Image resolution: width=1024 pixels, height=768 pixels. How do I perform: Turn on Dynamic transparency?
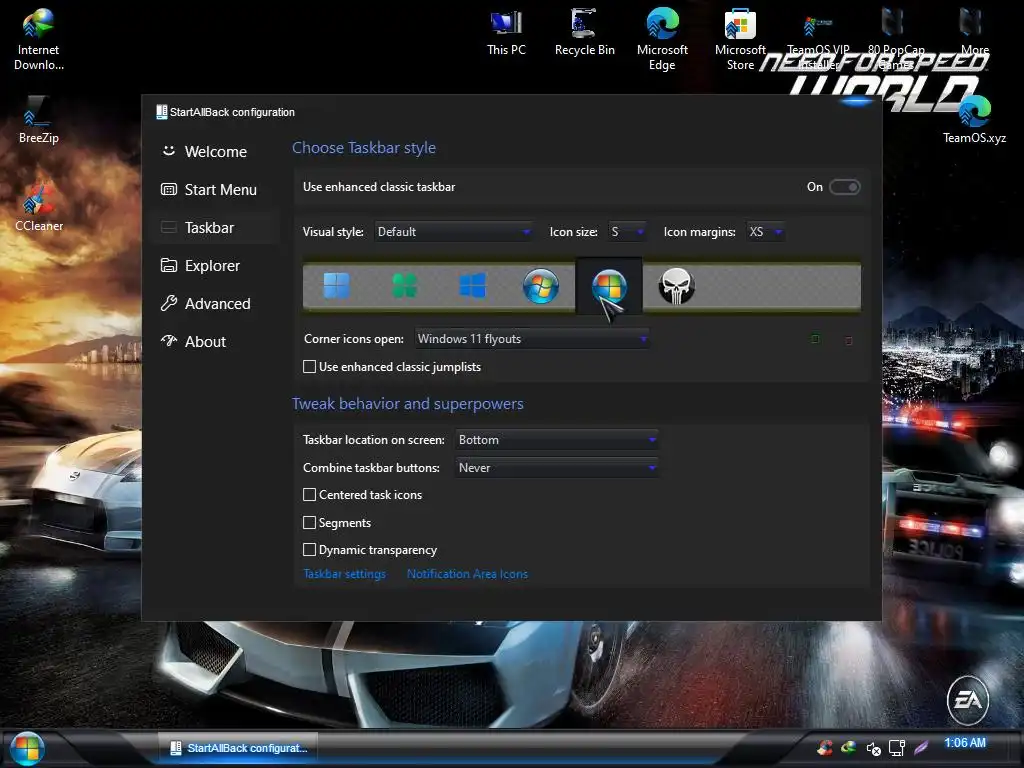pyautogui.click(x=310, y=550)
